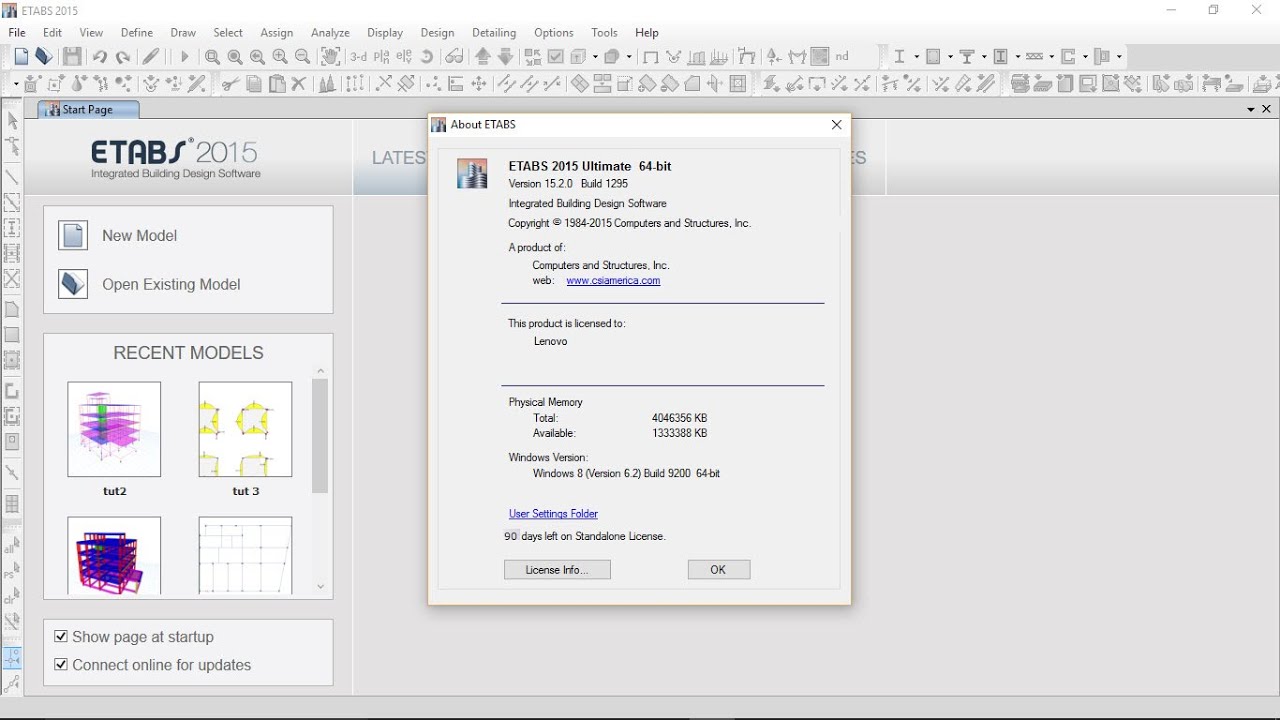Open the Help menu
Screen dimensions: 1280x720
tap(647, 33)
